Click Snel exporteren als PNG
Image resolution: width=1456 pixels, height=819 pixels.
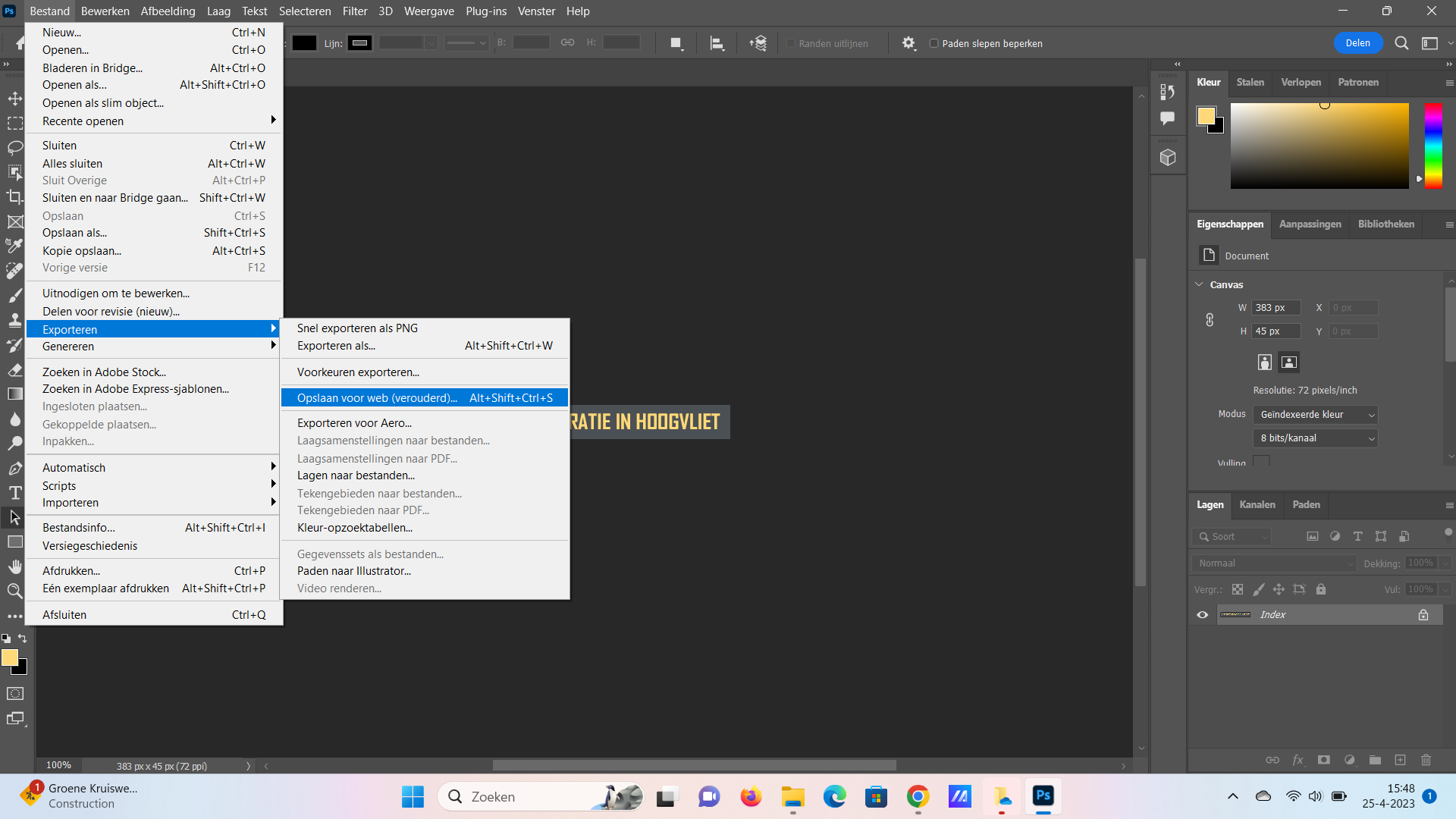(x=357, y=328)
